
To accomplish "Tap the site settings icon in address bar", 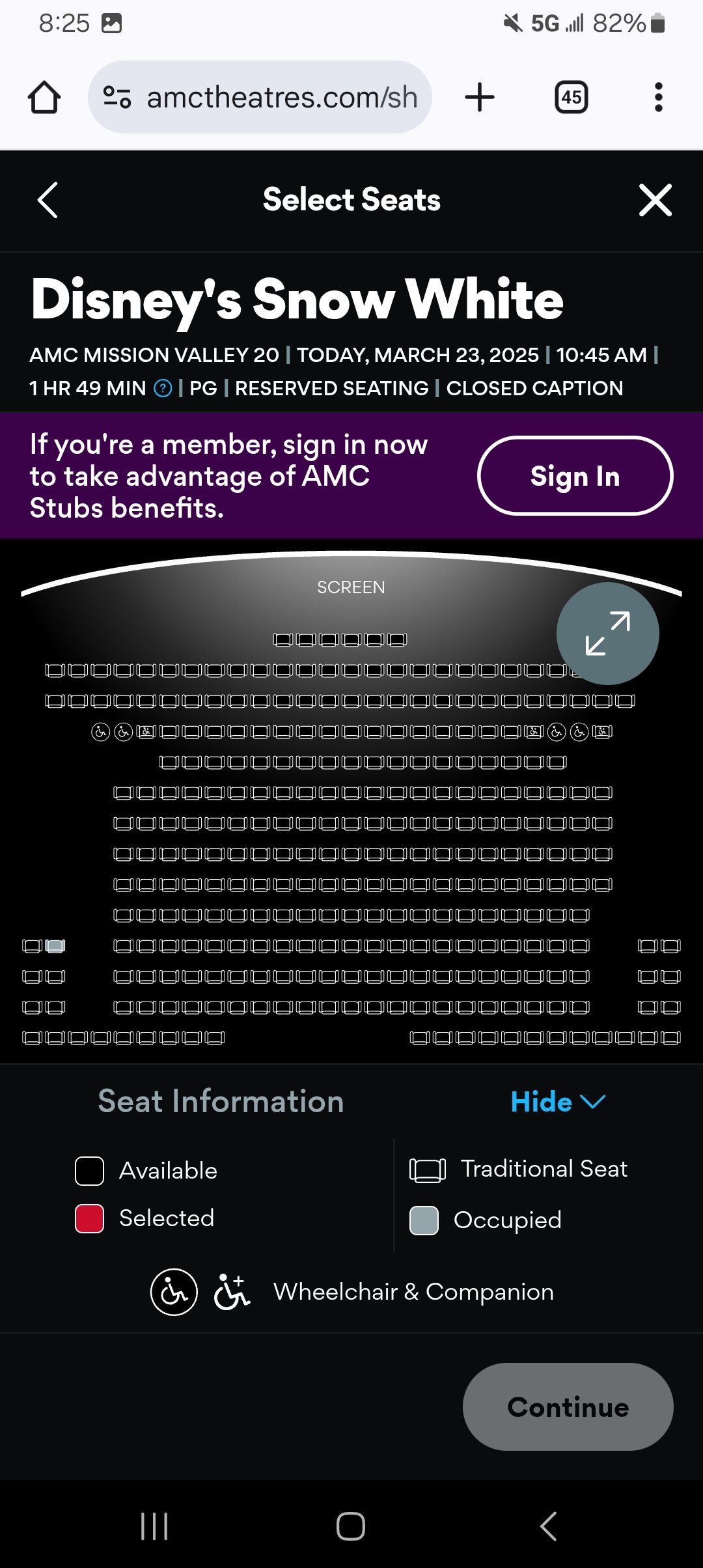I will 117,98.
